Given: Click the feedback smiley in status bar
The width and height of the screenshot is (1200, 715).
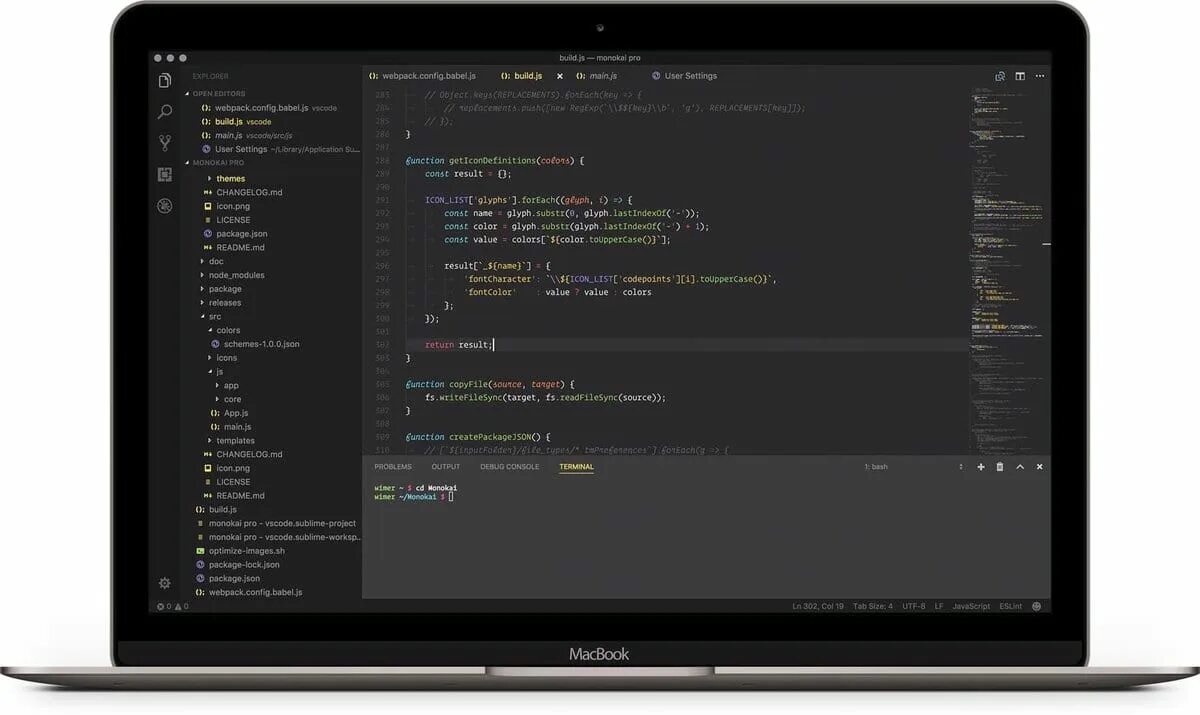Looking at the screenshot, I should pos(1036,606).
